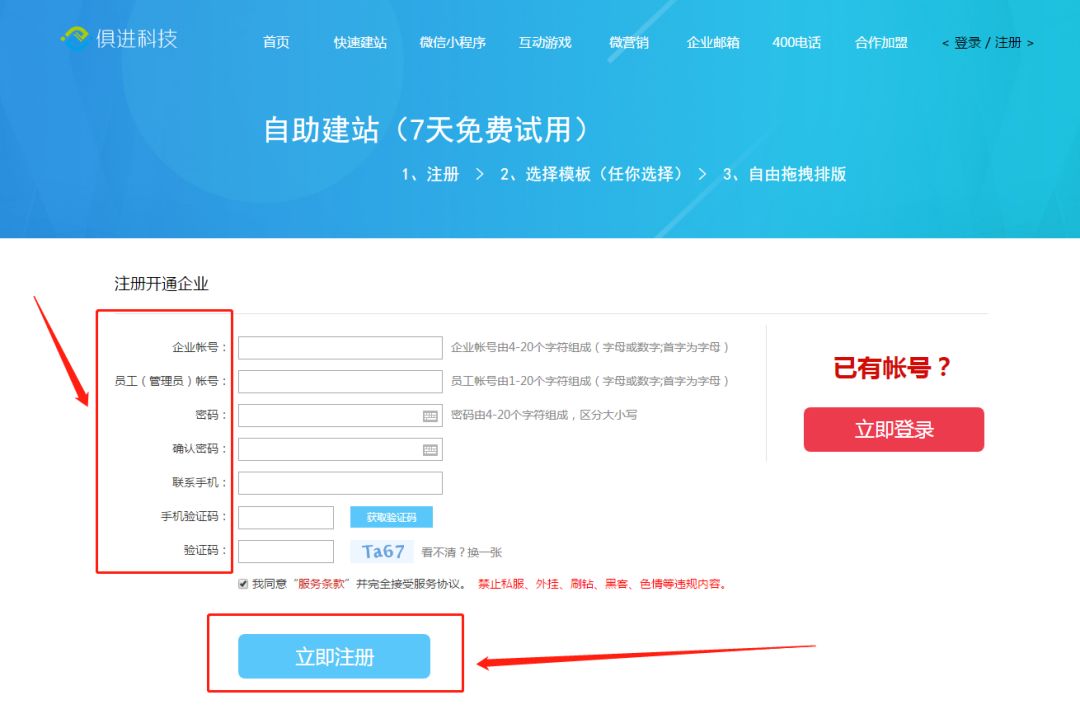Focus the 企业帐号 input field
Viewport: 1080px width, 714px height.
click(x=340, y=348)
